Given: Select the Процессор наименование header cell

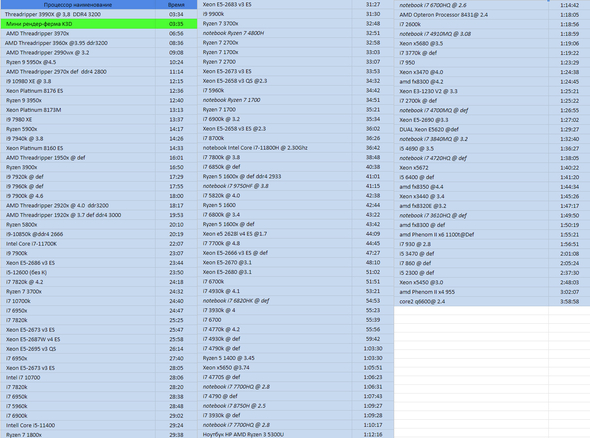Looking at the screenshot, I should point(78,5).
